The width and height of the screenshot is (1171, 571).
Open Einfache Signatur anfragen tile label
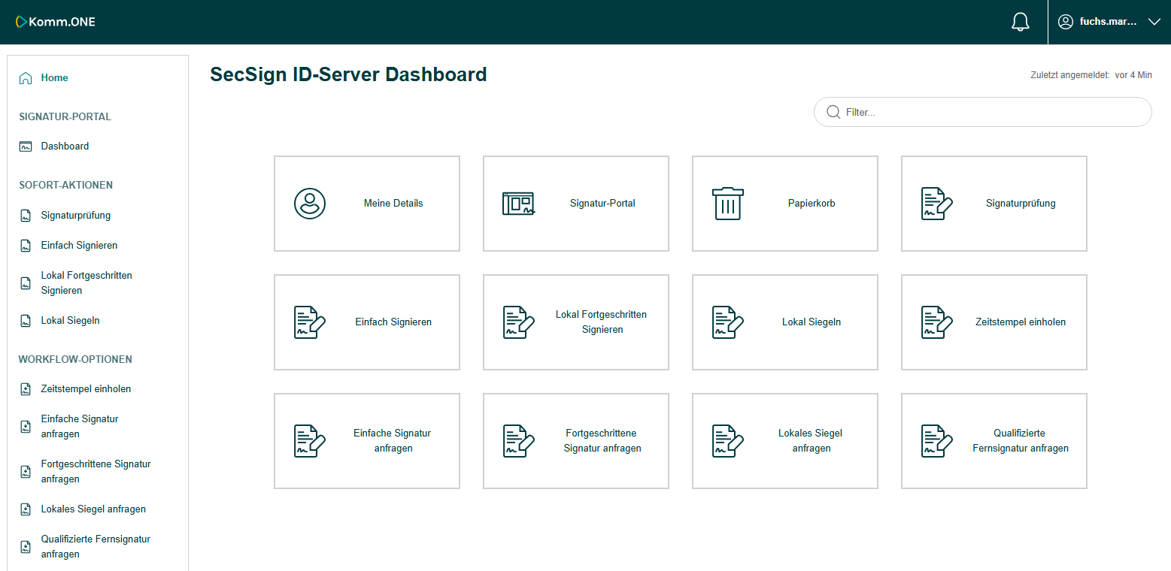coord(393,440)
